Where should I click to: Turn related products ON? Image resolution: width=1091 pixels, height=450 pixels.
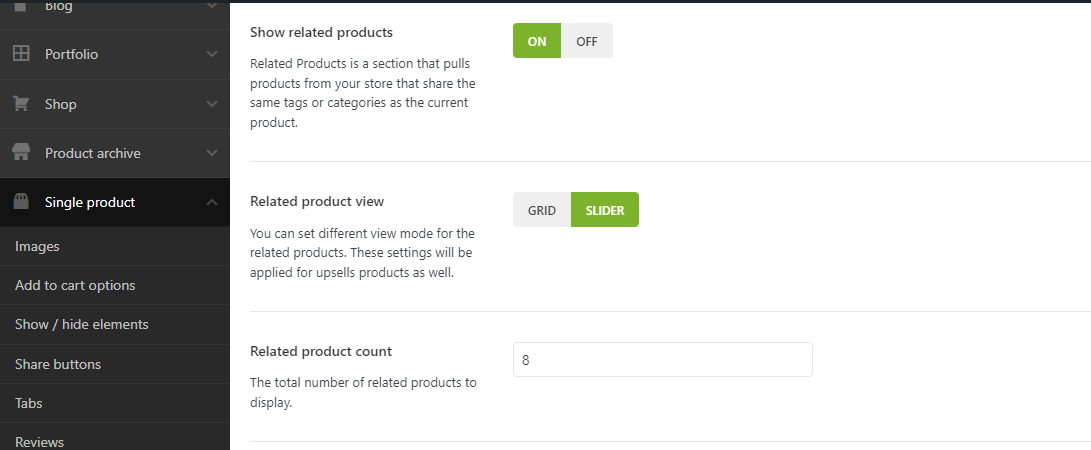pyautogui.click(x=537, y=41)
